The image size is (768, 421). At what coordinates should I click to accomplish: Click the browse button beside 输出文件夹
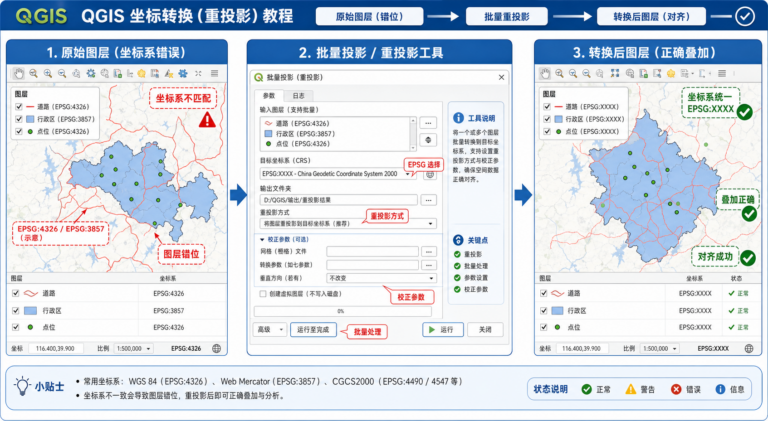tap(429, 200)
